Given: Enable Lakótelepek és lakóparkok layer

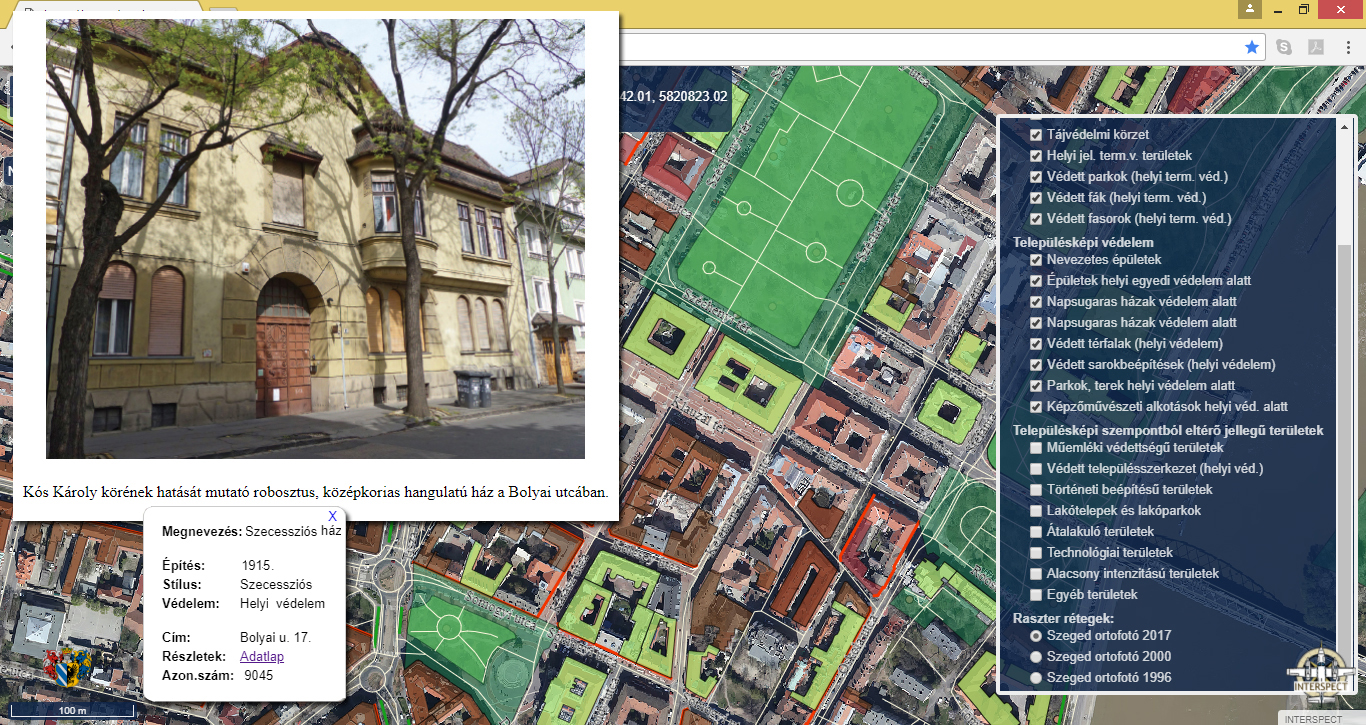Looking at the screenshot, I should [1037, 511].
